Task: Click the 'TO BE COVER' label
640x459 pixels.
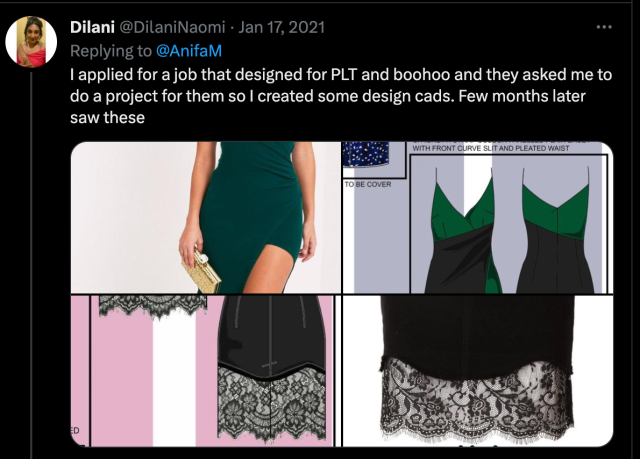Action: tap(368, 184)
